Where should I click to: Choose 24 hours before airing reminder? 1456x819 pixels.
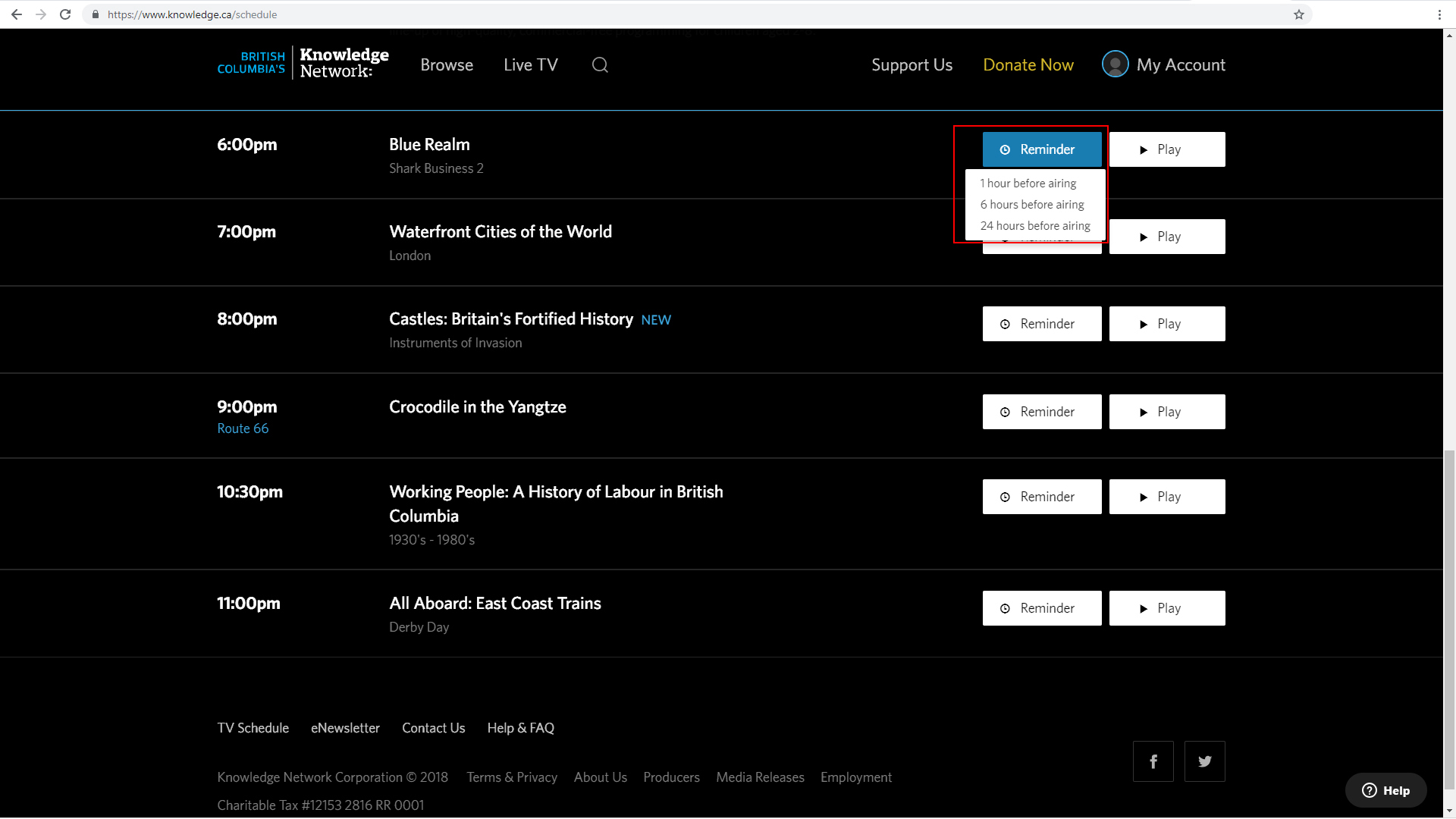pos(1035,226)
